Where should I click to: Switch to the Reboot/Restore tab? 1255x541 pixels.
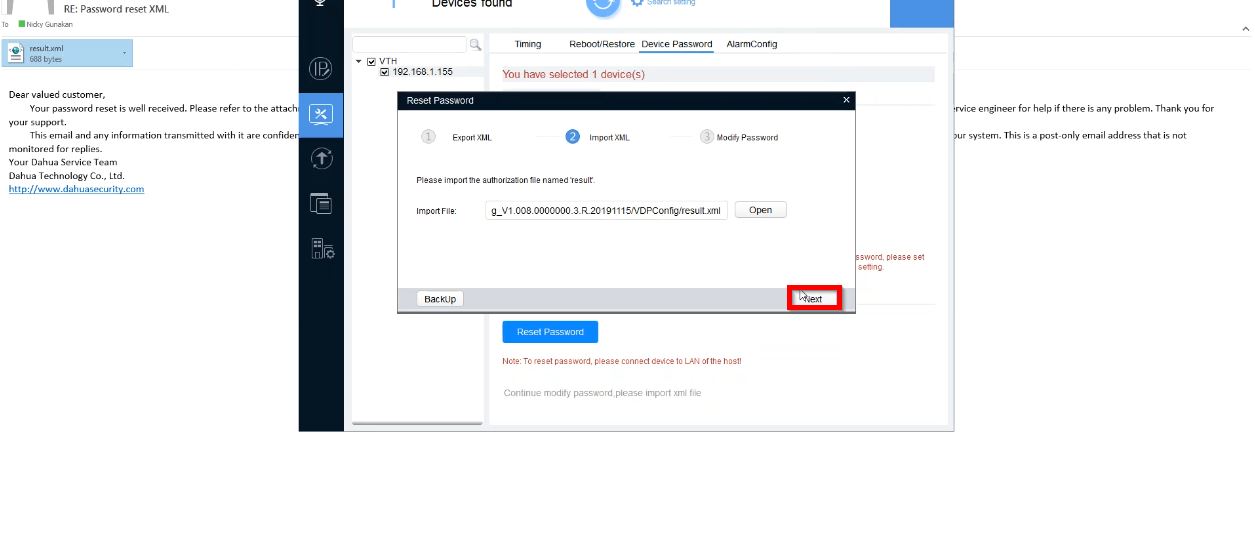[x=602, y=44]
